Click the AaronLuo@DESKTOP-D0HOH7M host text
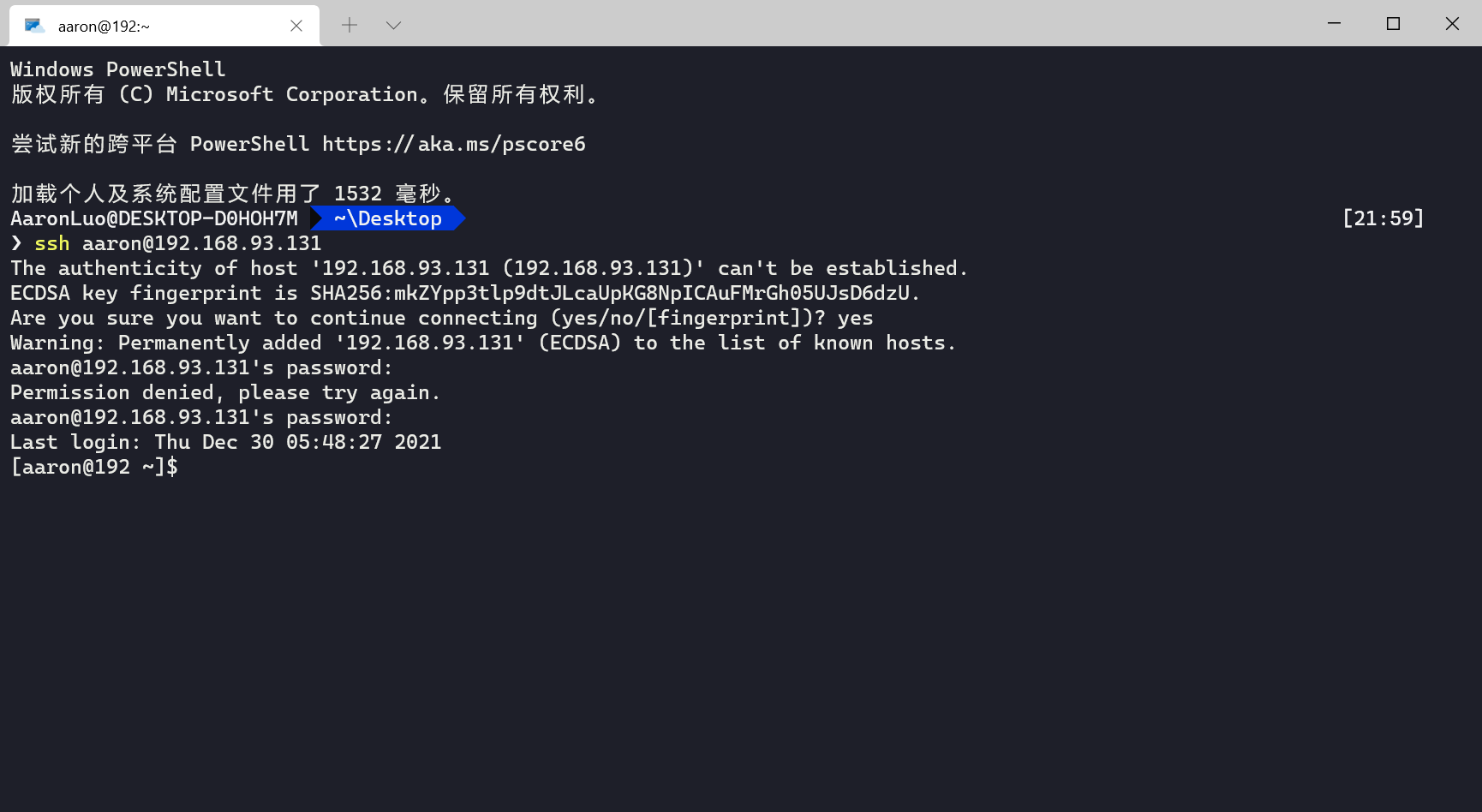Image resolution: width=1482 pixels, height=812 pixels. [154, 218]
